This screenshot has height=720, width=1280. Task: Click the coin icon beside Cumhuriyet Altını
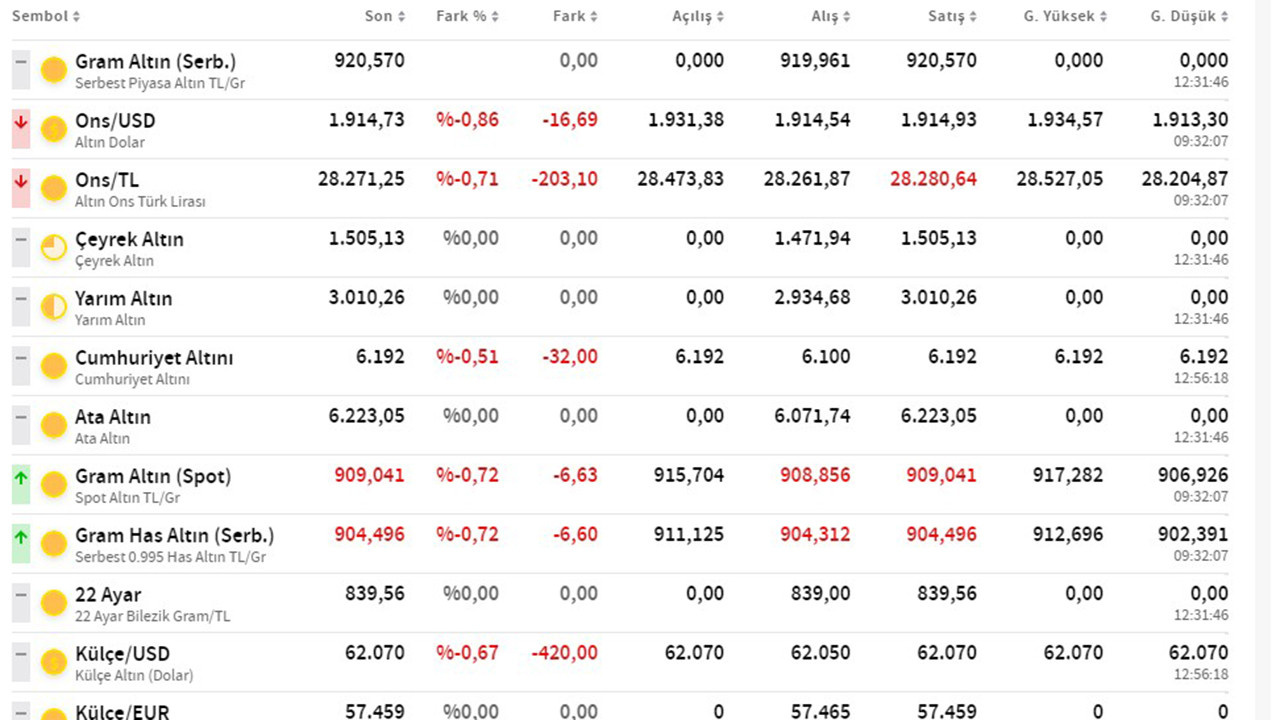click(x=54, y=366)
